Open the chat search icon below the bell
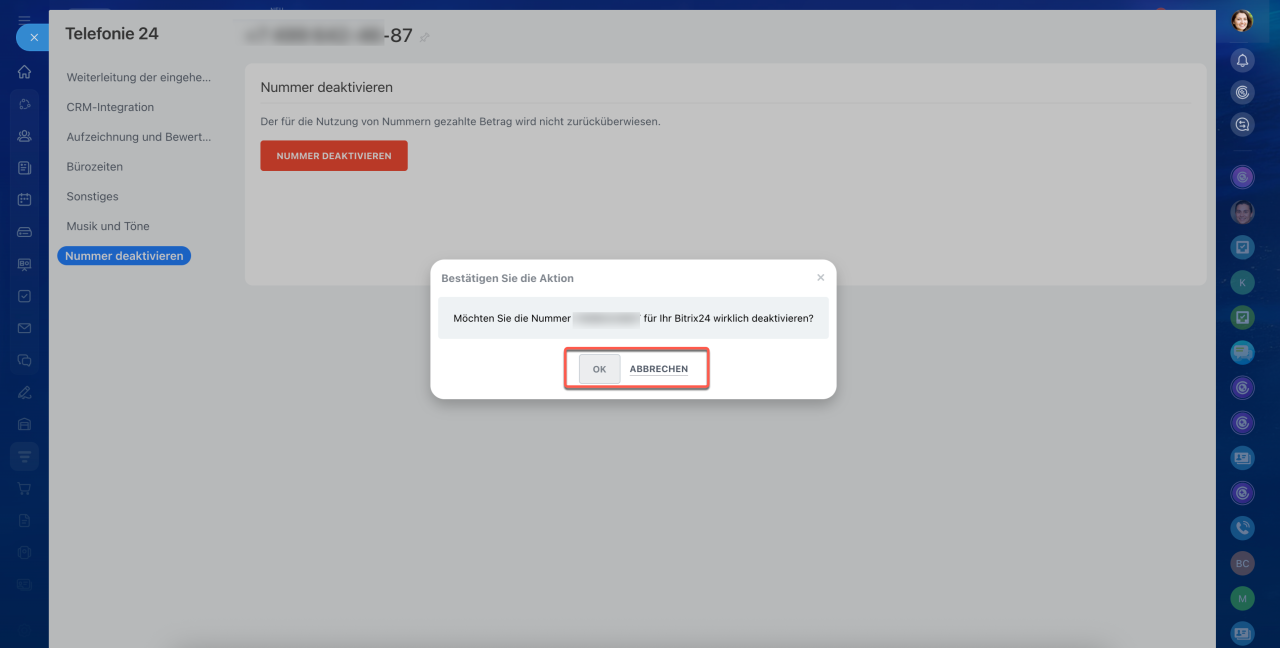 [x=1242, y=125]
